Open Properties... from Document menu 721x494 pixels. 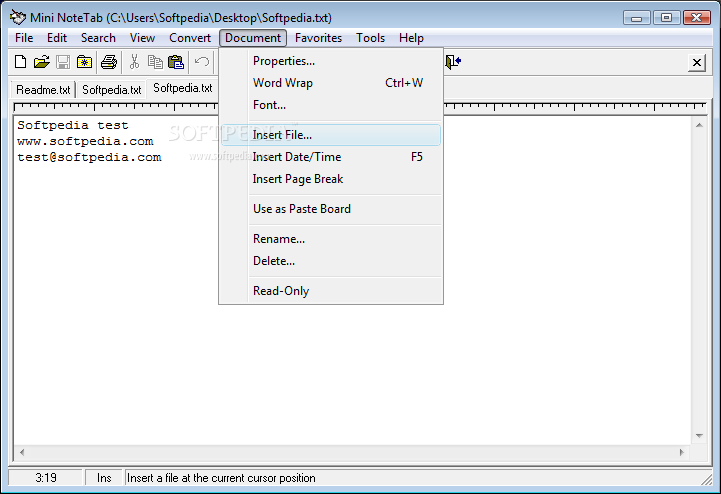(x=331, y=61)
